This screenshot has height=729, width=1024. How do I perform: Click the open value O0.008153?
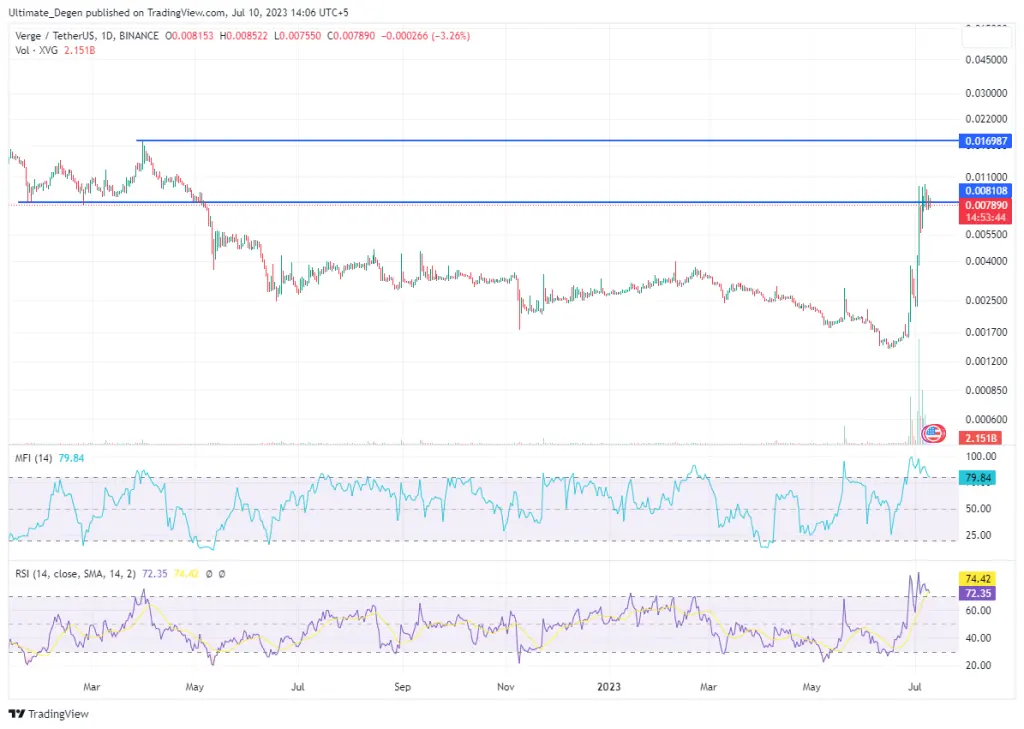[x=189, y=35]
